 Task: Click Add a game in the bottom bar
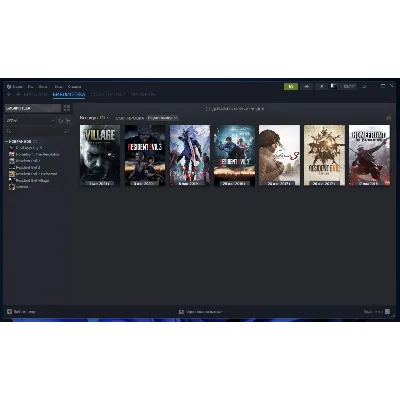pos(21,312)
